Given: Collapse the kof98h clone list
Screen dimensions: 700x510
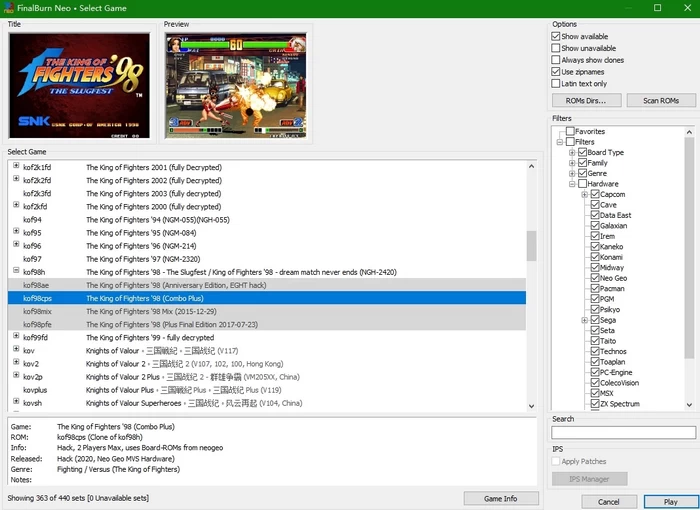Looking at the screenshot, I should pyautogui.click(x=16, y=271).
